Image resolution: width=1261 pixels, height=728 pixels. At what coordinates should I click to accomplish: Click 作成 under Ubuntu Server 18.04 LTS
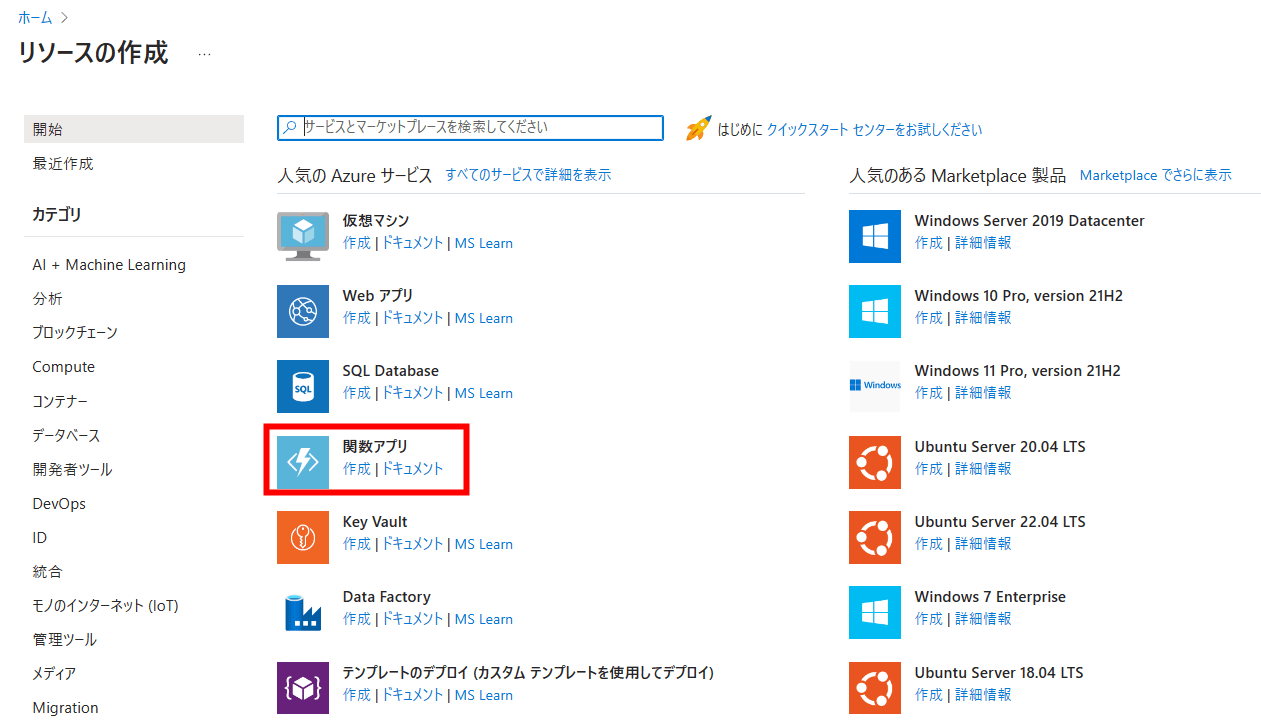coord(929,695)
